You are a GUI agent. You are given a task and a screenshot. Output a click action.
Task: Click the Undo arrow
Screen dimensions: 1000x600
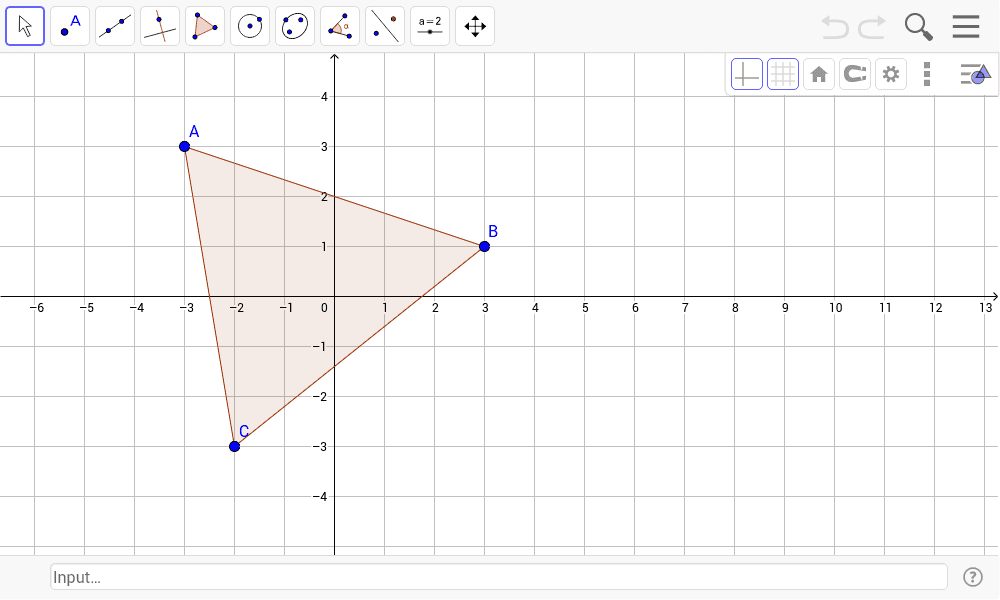click(834, 26)
